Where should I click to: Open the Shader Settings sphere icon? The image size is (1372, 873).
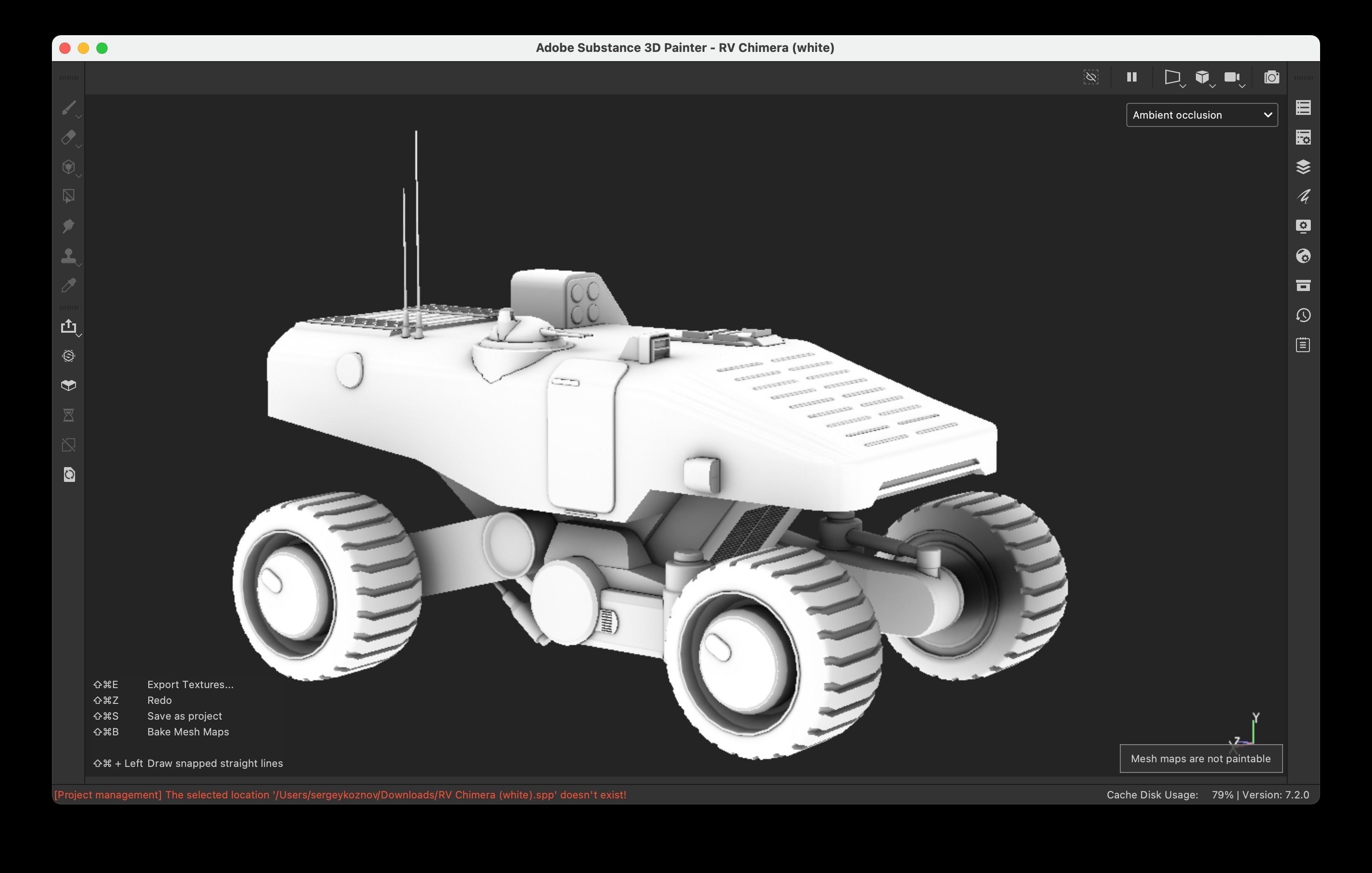click(x=1303, y=256)
